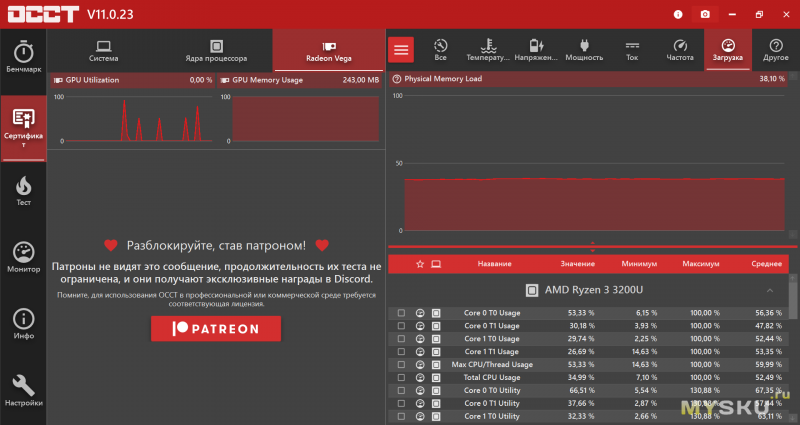Collapse the AMD Ryzen 3 3200U group chevron
This screenshot has width=800, height=425.
[769, 290]
